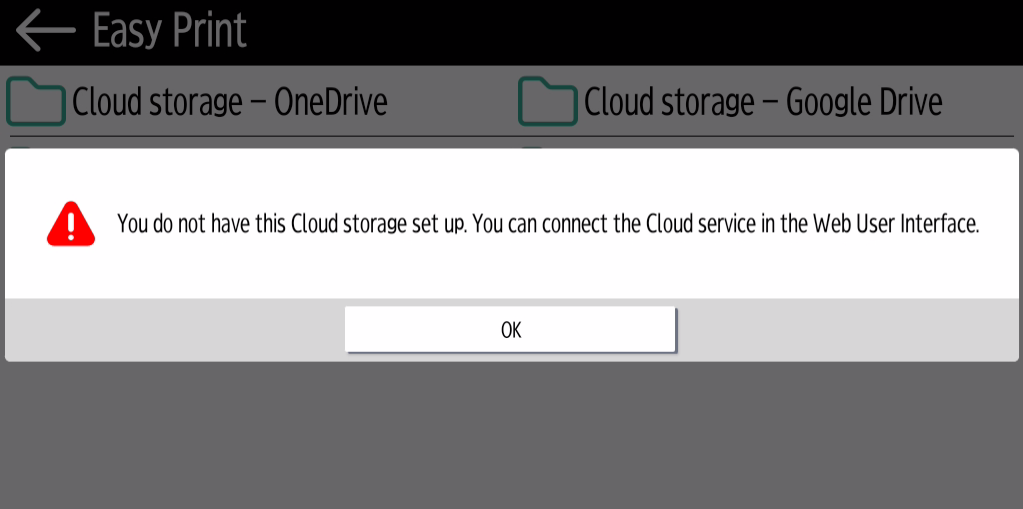
Task: Open the OneDrive folder icon
Action: coord(36,101)
